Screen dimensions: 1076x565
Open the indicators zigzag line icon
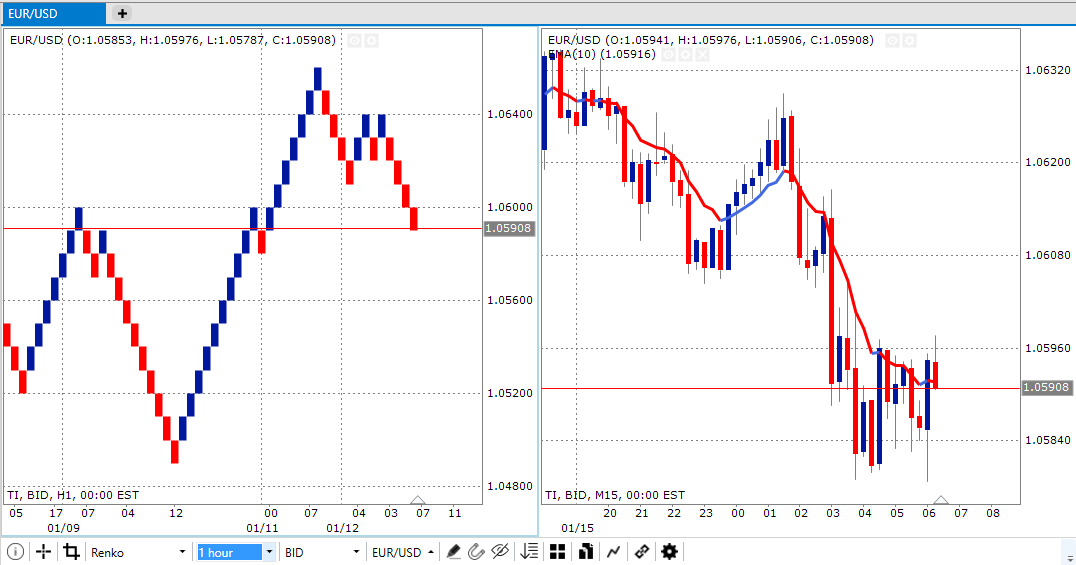coord(613,552)
